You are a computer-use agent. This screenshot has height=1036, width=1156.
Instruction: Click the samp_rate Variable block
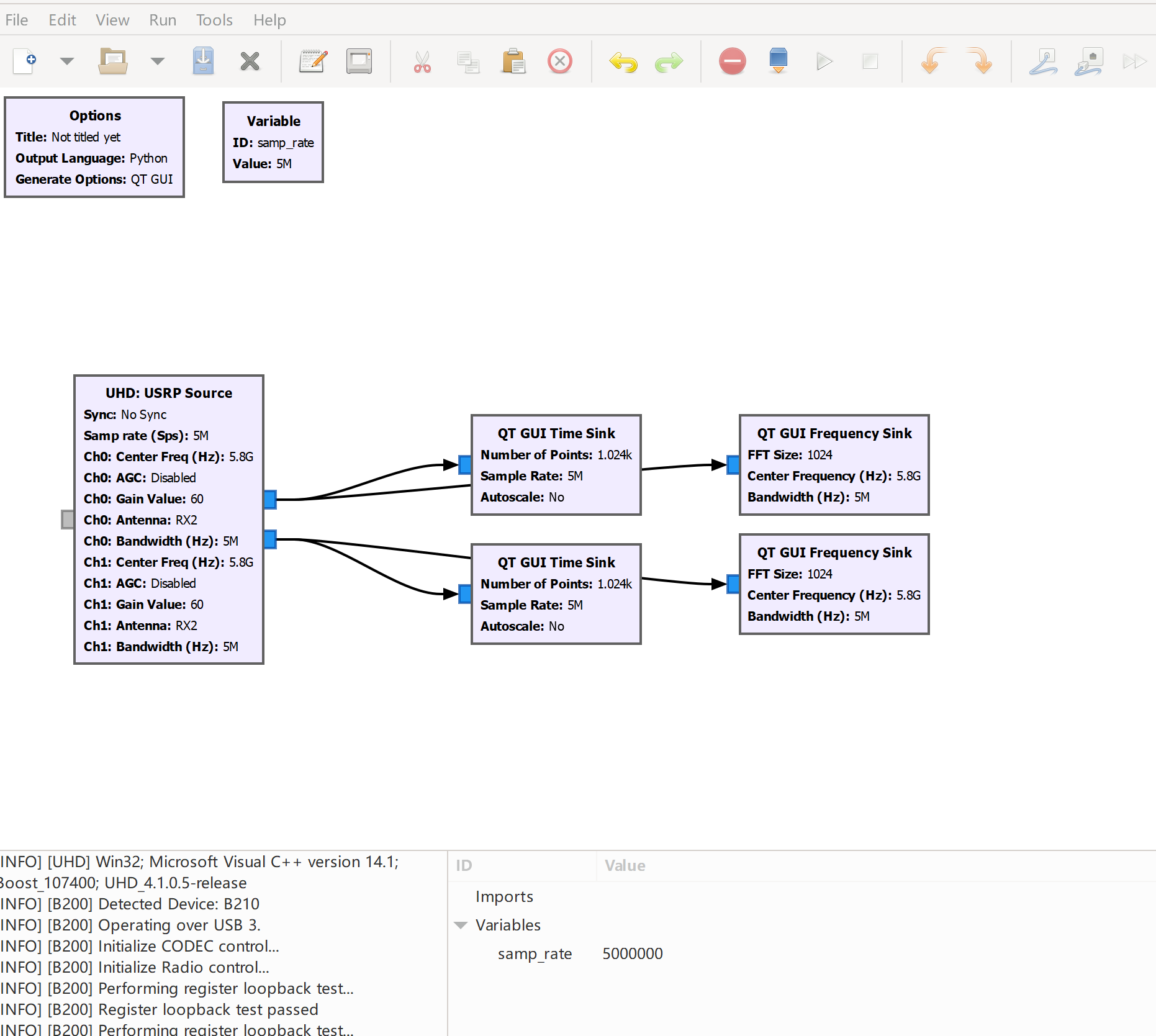[x=273, y=142]
